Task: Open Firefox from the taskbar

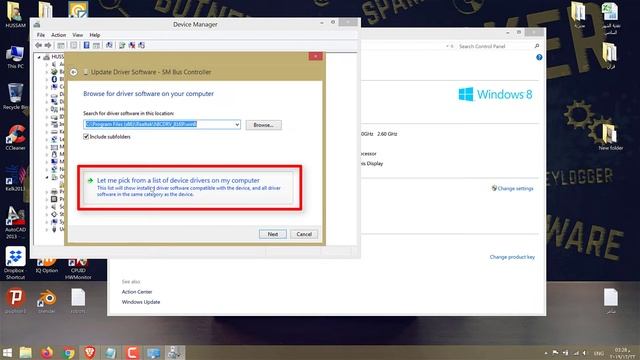Action: 47,353
